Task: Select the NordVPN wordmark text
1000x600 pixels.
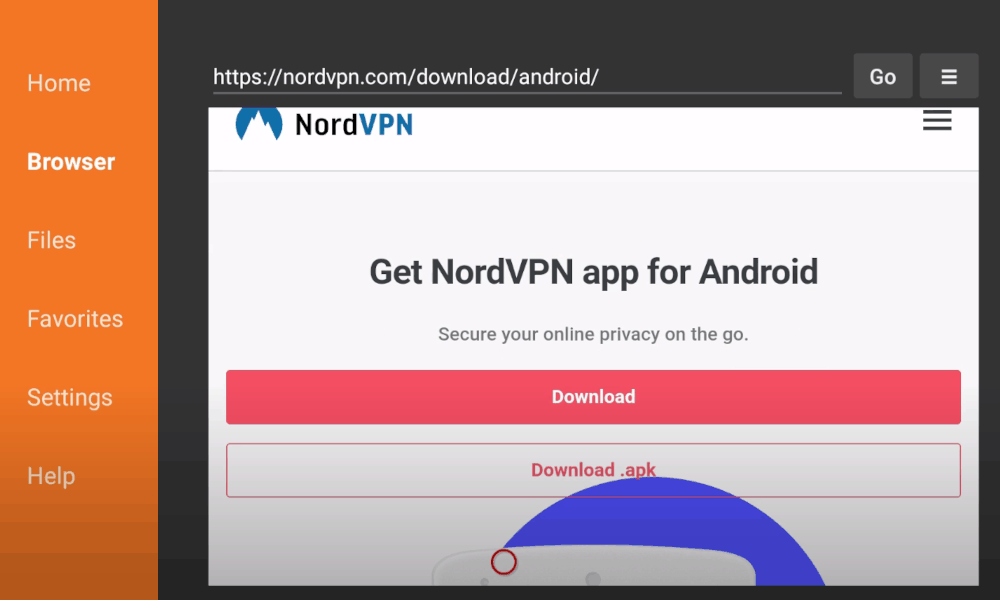Action: coord(354,124)
